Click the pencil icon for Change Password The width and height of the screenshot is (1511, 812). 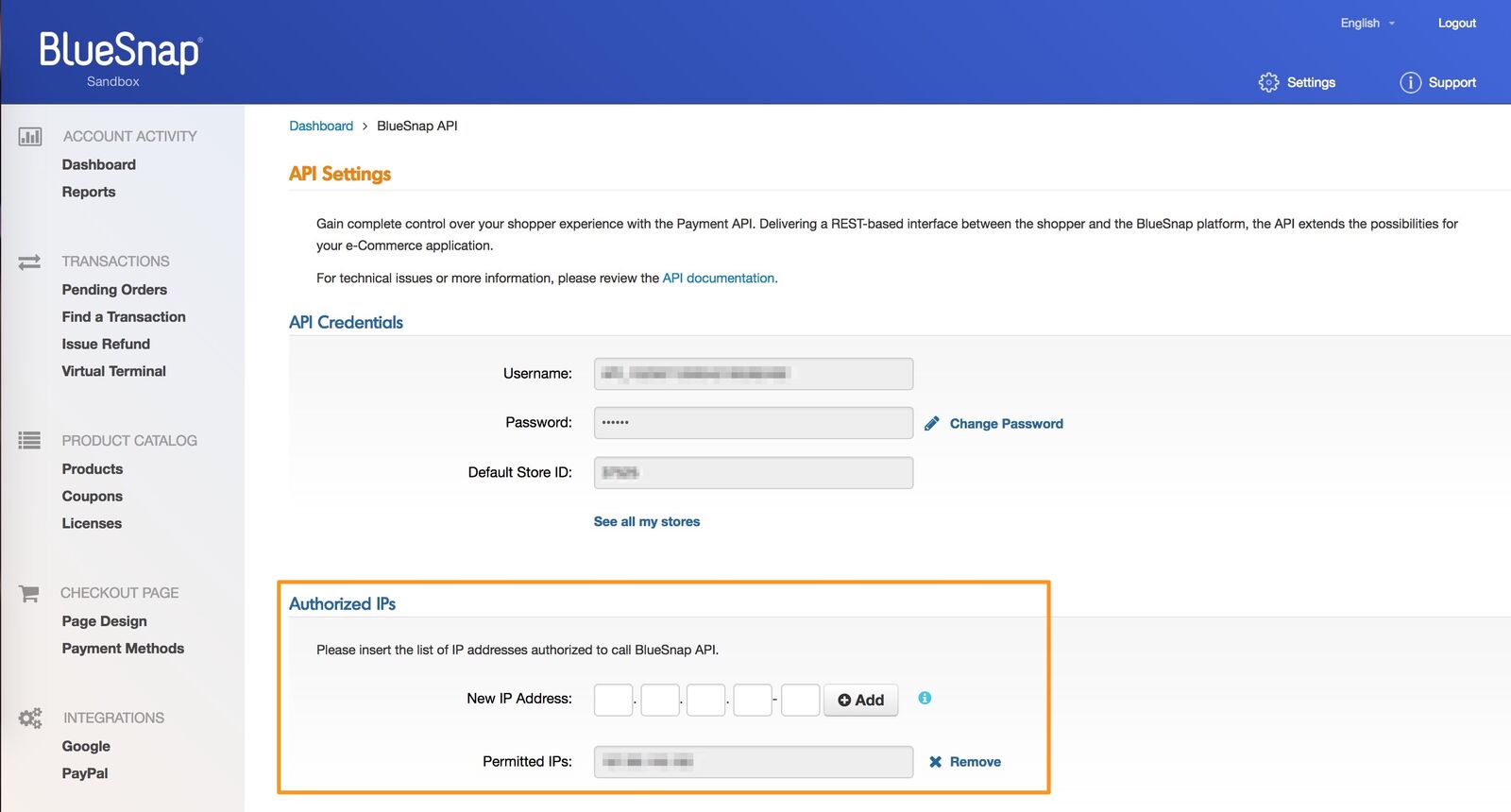[x=932, y=423]
